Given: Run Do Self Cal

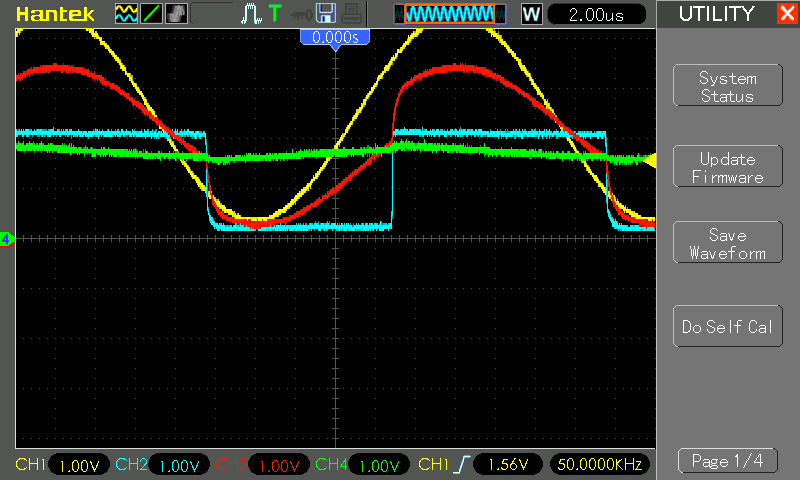Looking at the screenshot, I should pyautogui.click(x=728, y=326).
